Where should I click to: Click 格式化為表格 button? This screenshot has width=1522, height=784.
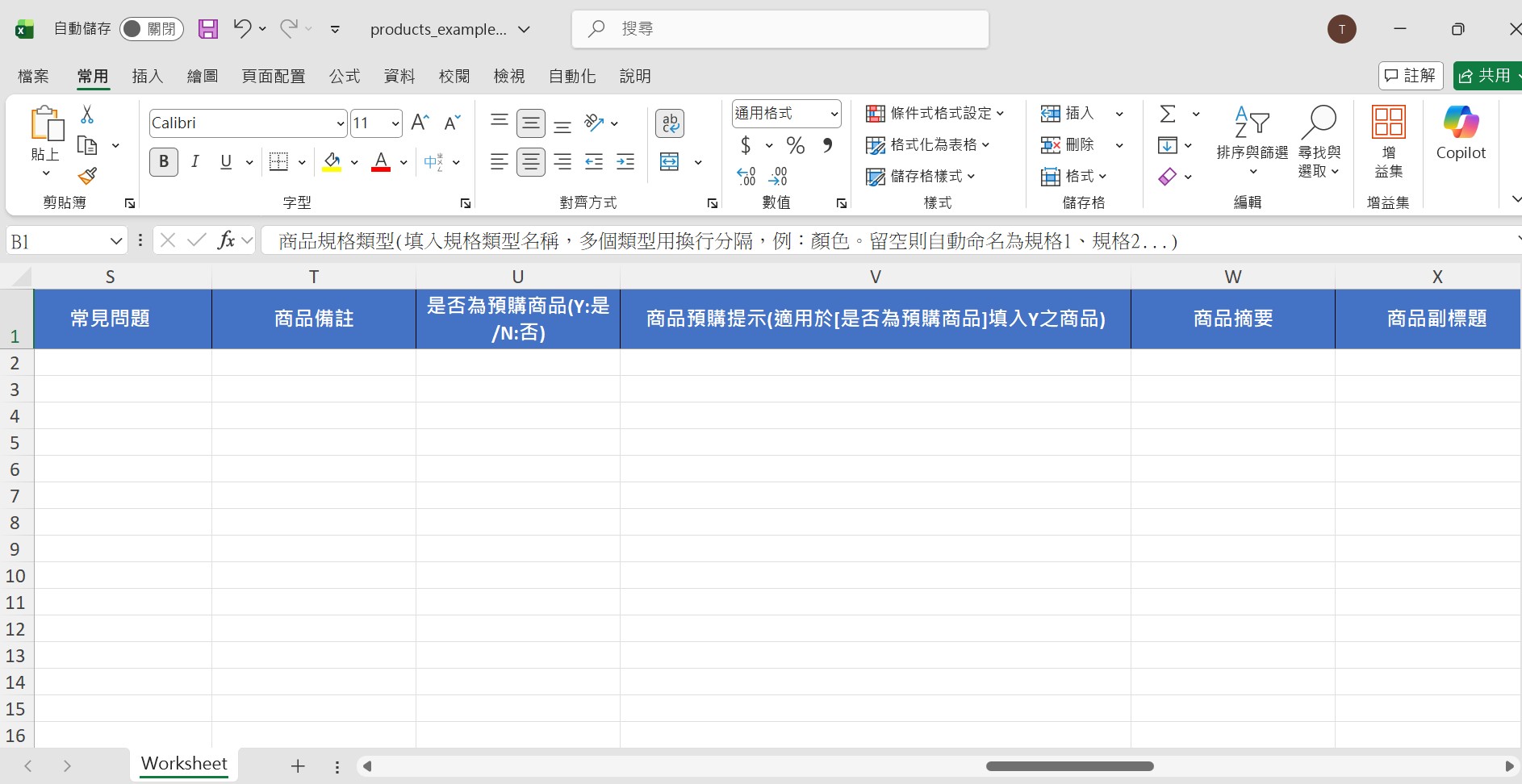click(928, 145)
